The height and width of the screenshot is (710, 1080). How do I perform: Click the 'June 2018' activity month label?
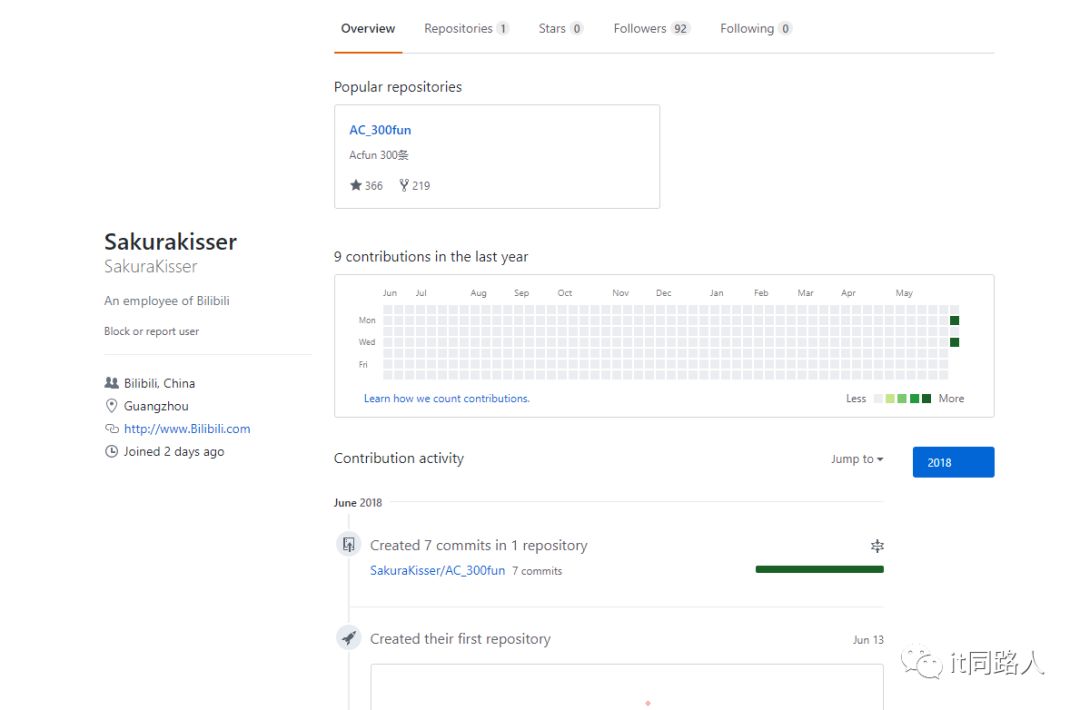[x=357, y=503]
